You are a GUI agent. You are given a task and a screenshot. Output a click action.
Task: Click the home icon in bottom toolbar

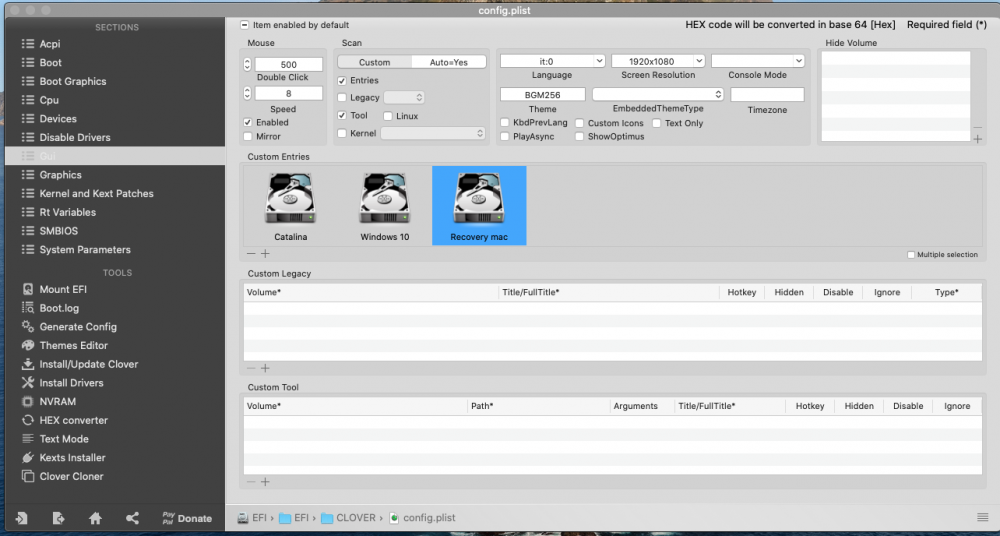[x=95, y=518]
